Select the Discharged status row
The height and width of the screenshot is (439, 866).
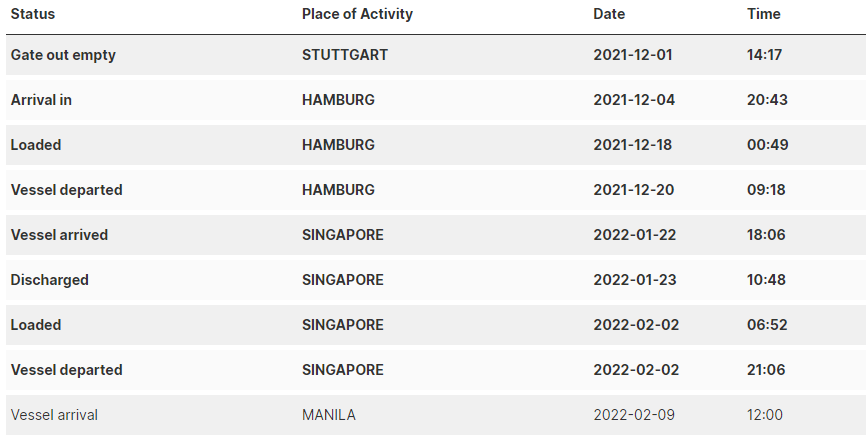click(436, 280)
